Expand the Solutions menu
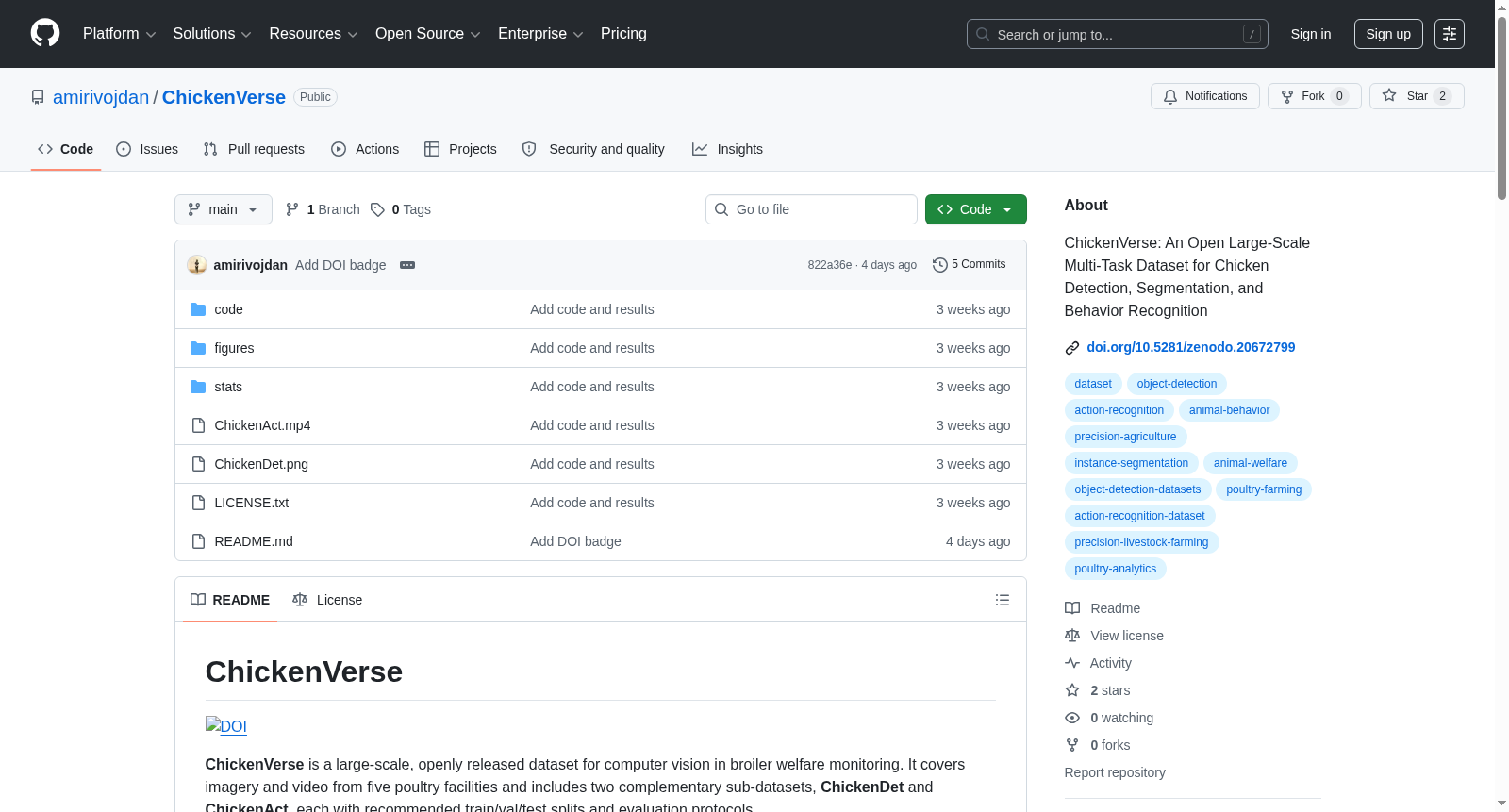Viewport: 1509px width, 812px height. coord(212,34)
